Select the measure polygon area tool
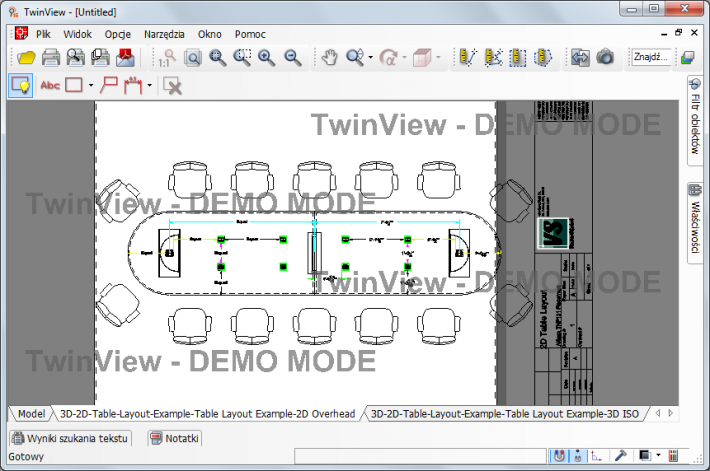Image resolution: width=710 pixels, height=471 pixels. tap(542, 58)
